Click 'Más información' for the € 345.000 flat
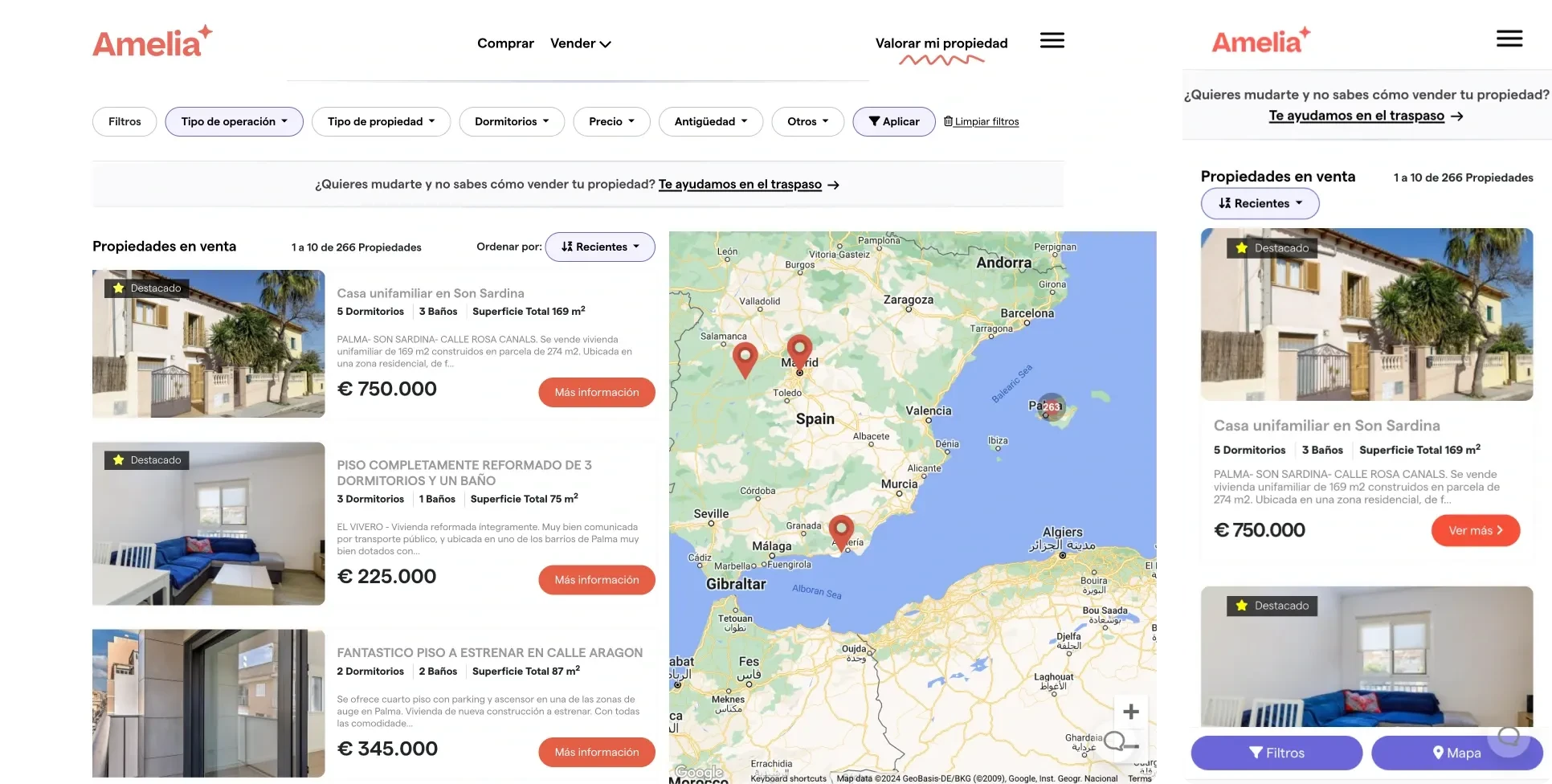This screenshot has height=784, width=1552. pyautogui.click(x=597, y=752)
